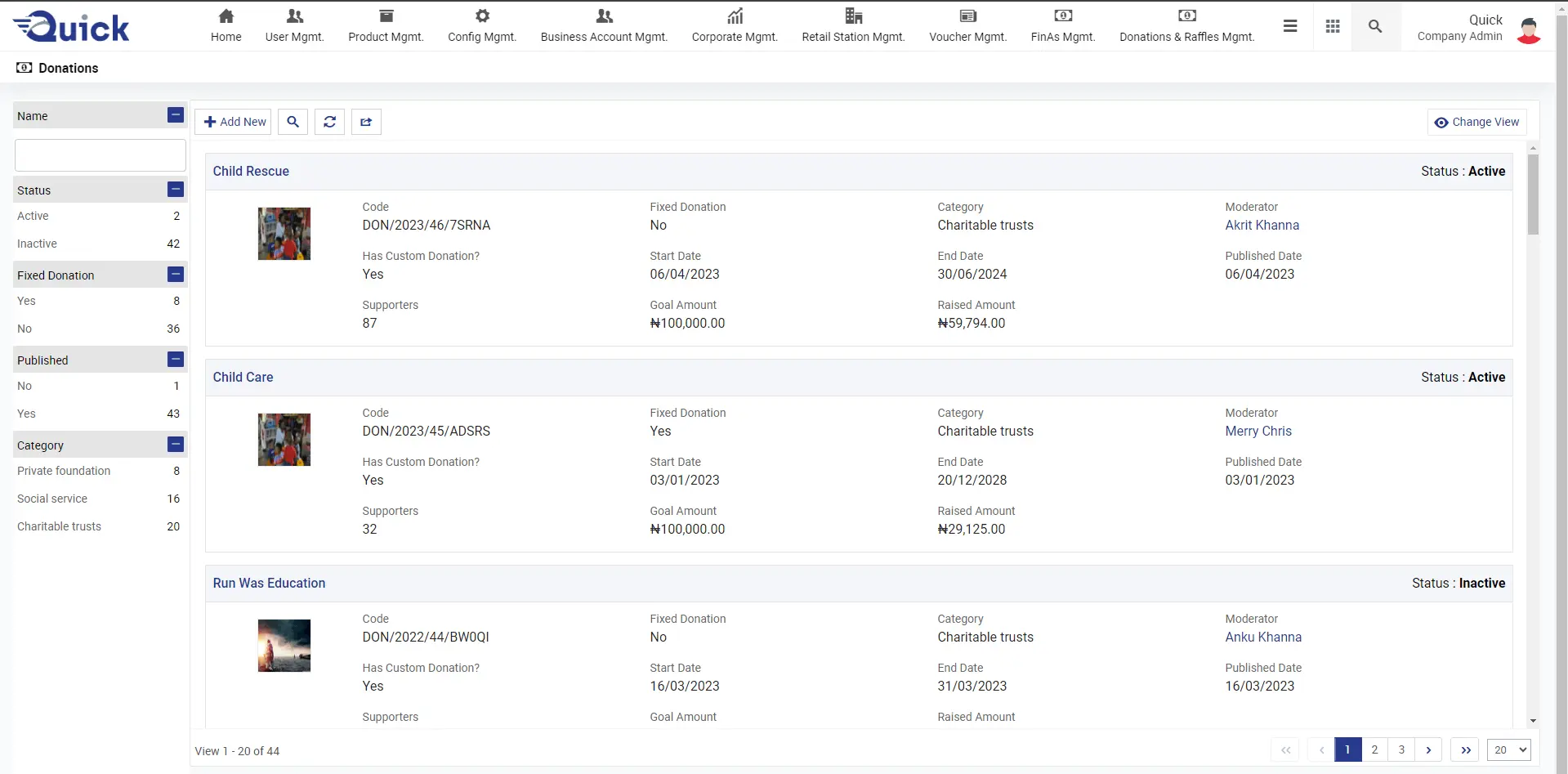Open moderator Akrit Khanna link
Screen dimensions: 1568x774
coord(1262,225)
